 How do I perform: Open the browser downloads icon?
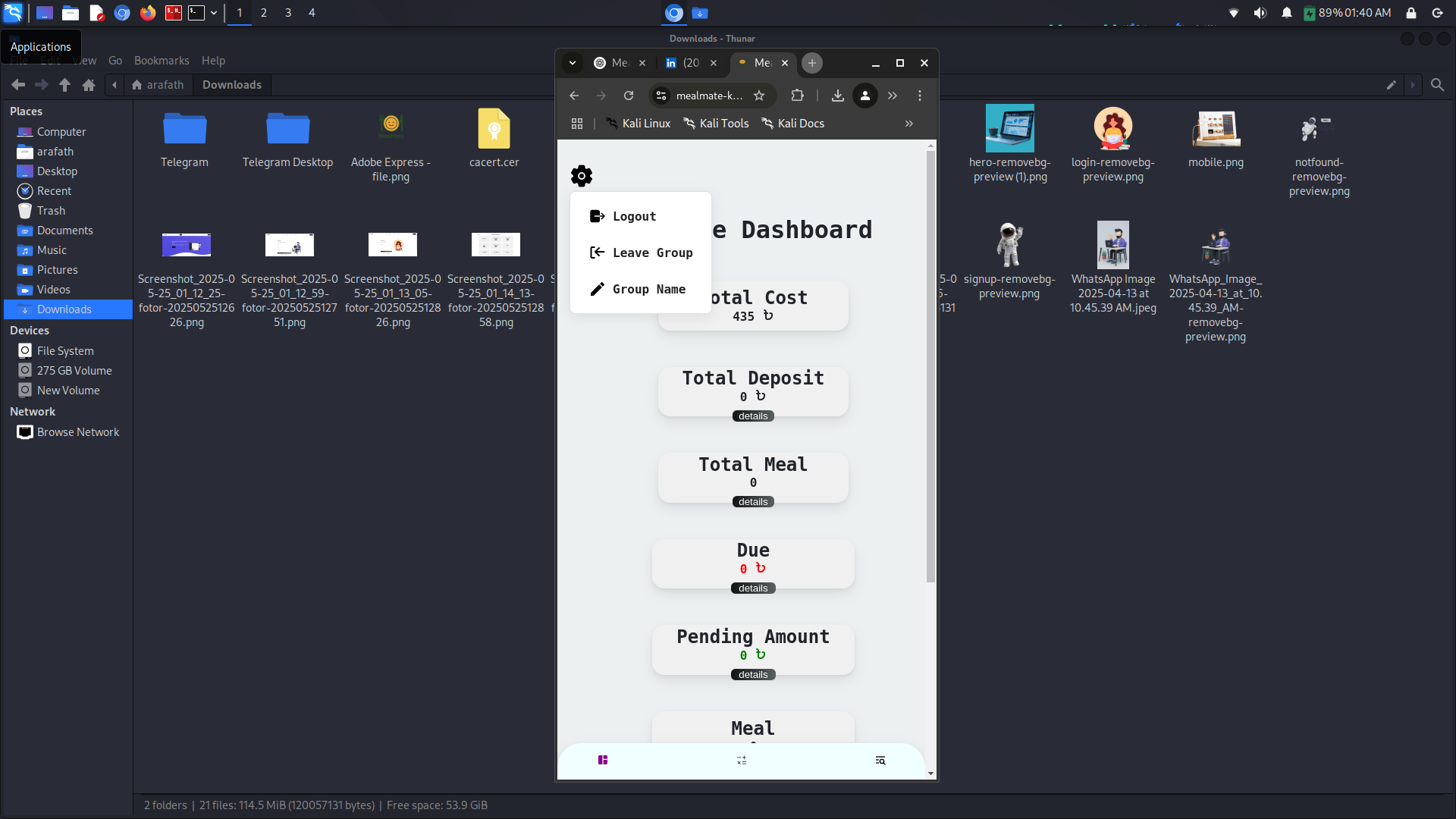(x=837, y=96)
